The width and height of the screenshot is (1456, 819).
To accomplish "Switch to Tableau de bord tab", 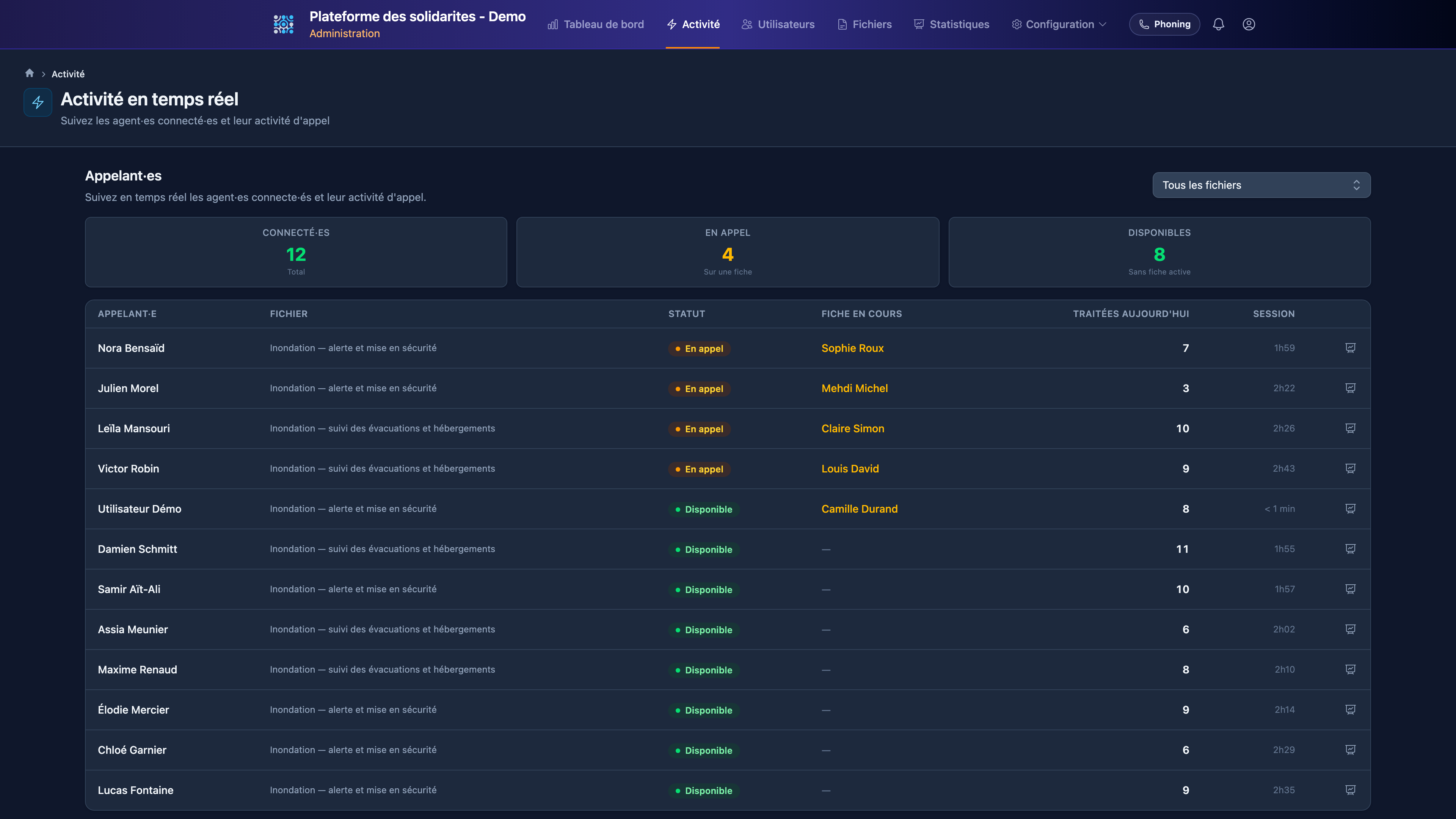I will point(596,24).
